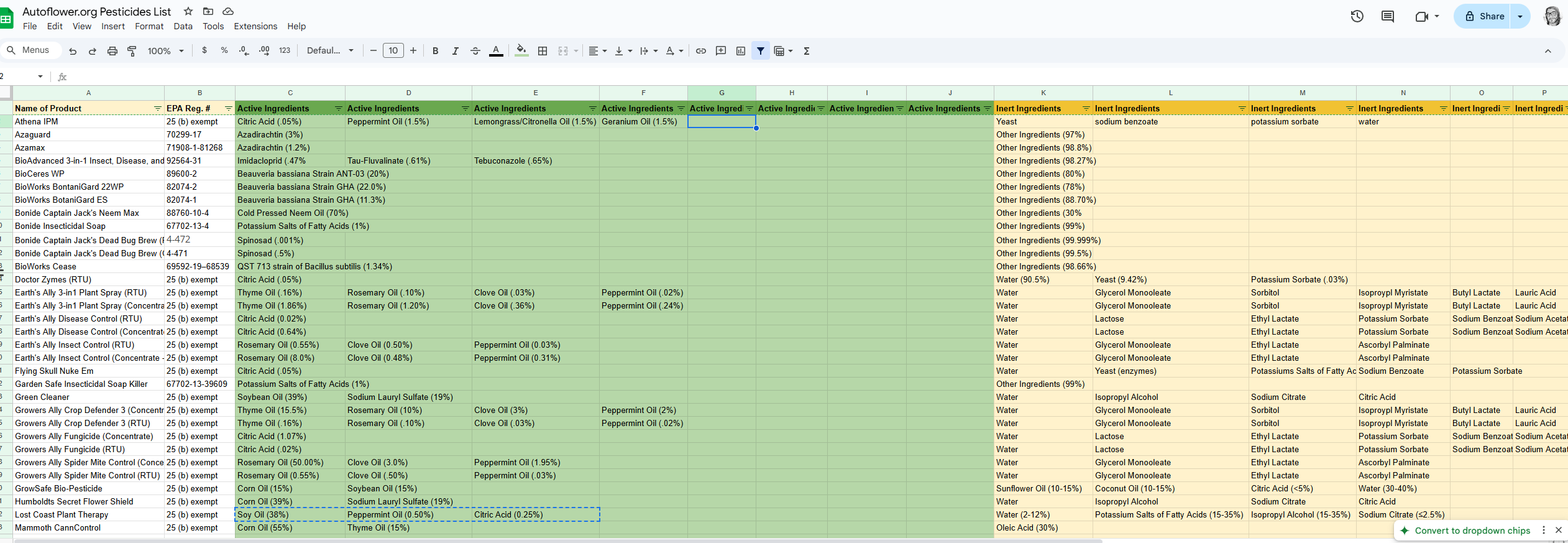Click the Share button

[x=1484, y=16]
